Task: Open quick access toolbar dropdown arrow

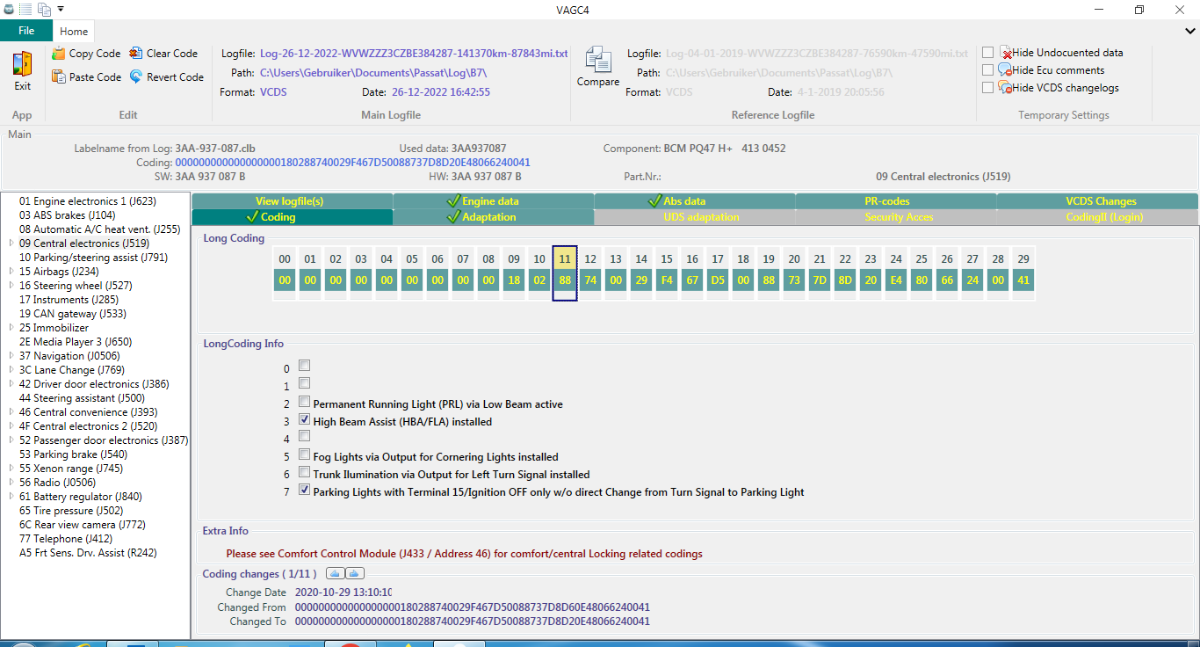Action: pos(60,9)
